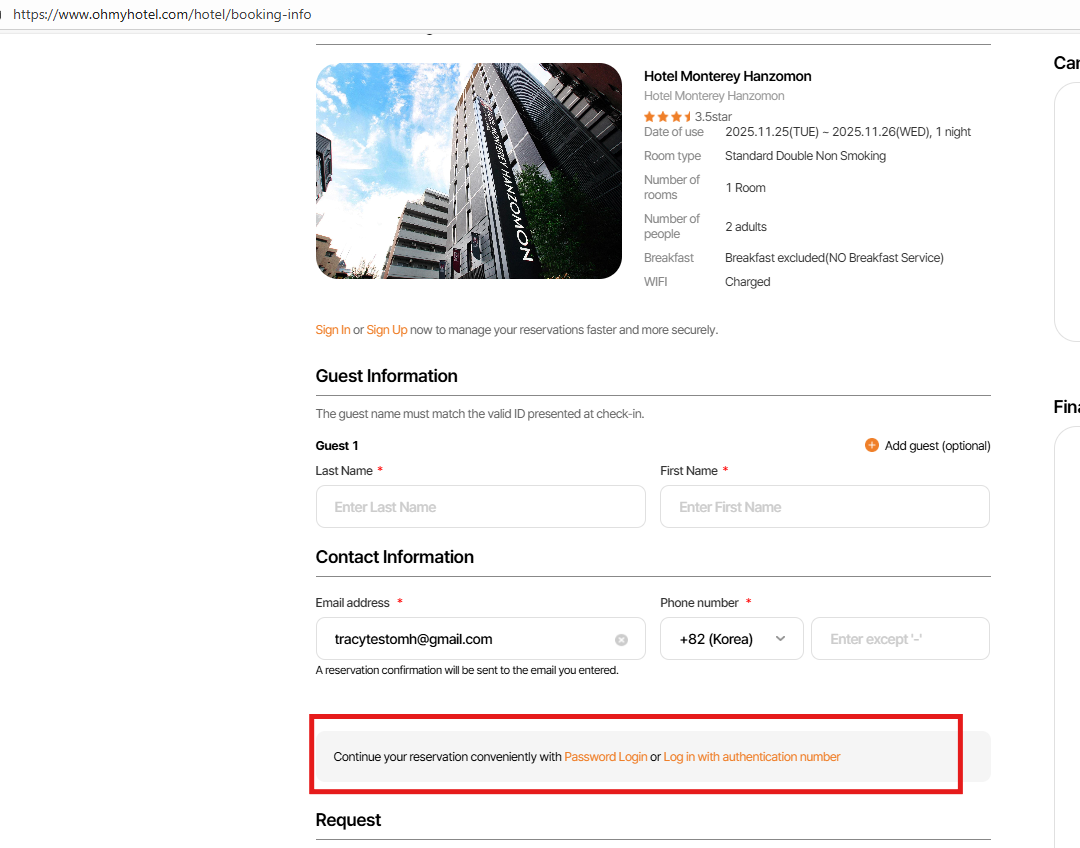1080x848 pixels.
Task: Open the Sign In link
Action: click(333, 330)
